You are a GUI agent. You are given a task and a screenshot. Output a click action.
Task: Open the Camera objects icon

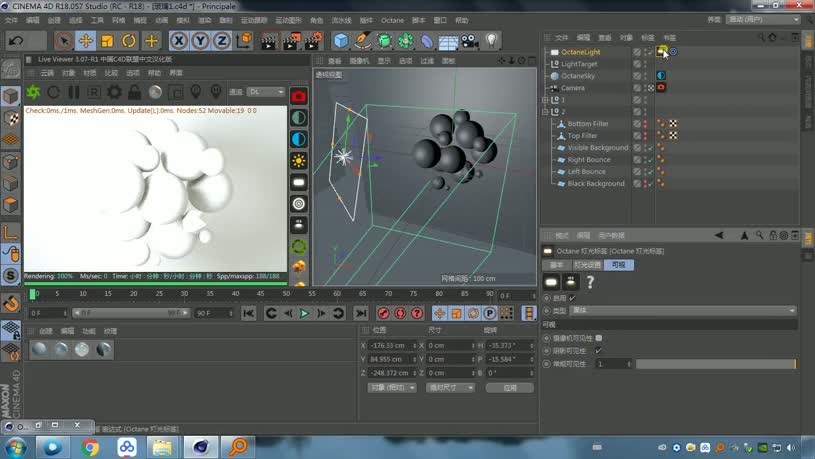click(x=470, y=41)
